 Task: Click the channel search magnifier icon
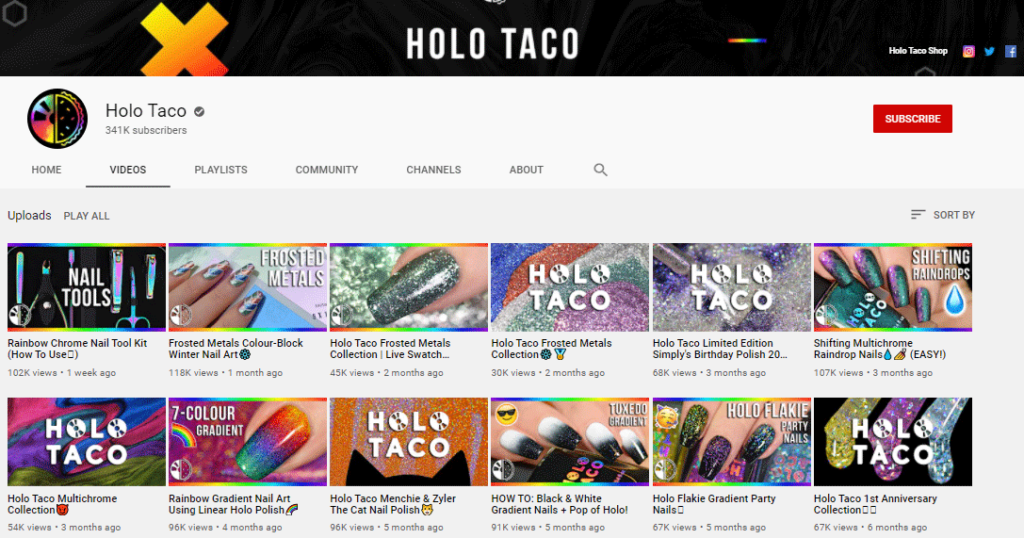[x=600, y=170]
